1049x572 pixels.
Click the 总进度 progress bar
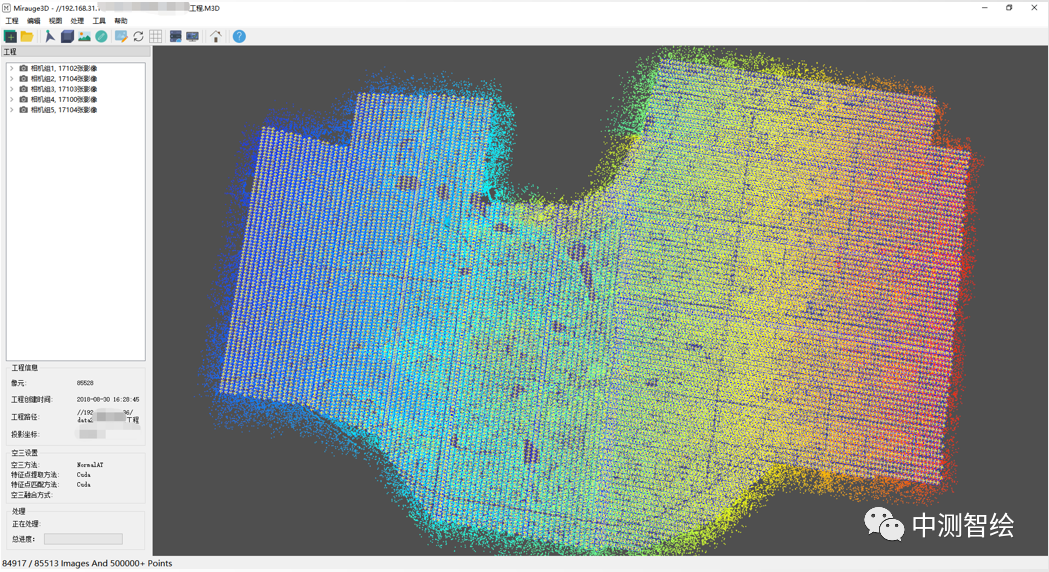point(83,539)
